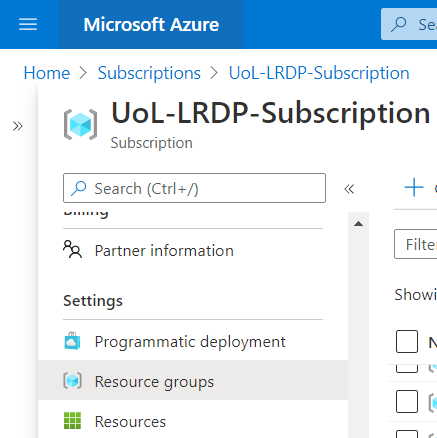437x438 pixels.
Task: Open Partner information menu item
Action: 193,251
